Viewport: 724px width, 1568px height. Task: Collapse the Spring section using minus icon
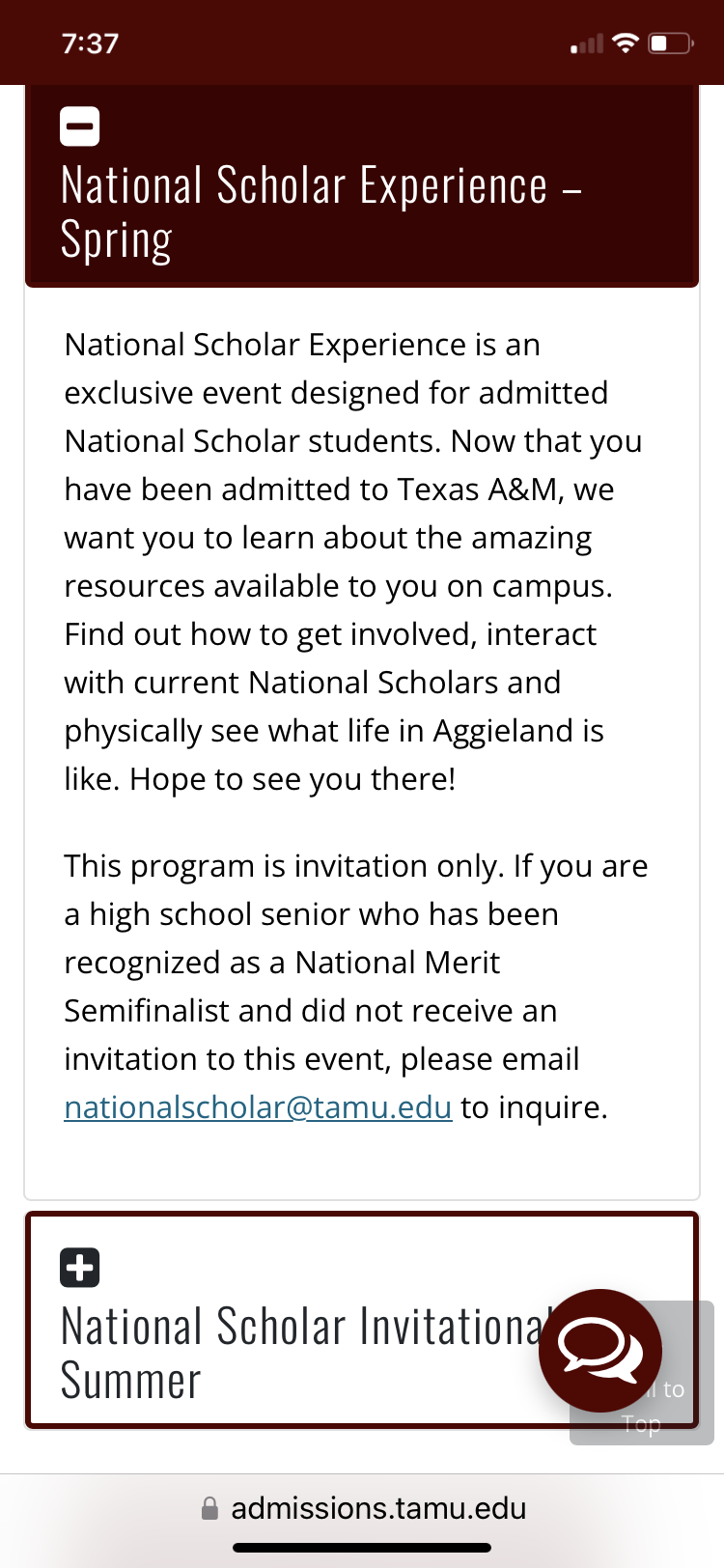(x=80, y=126)
